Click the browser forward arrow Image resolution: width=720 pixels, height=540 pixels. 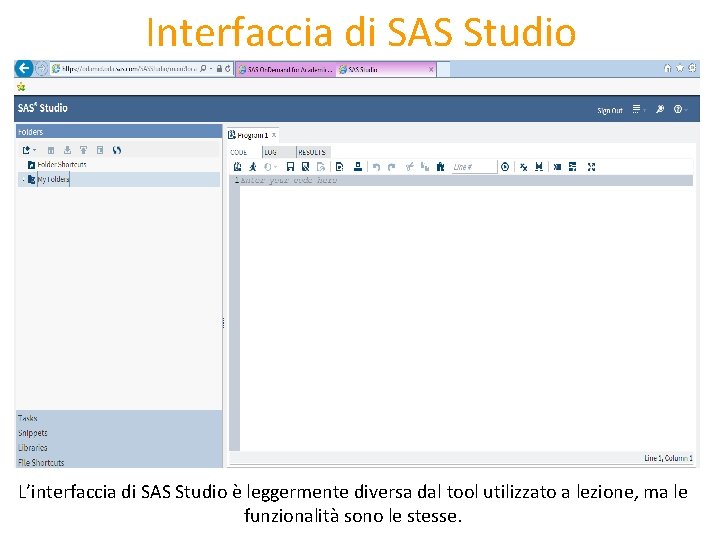coord(41,69)
